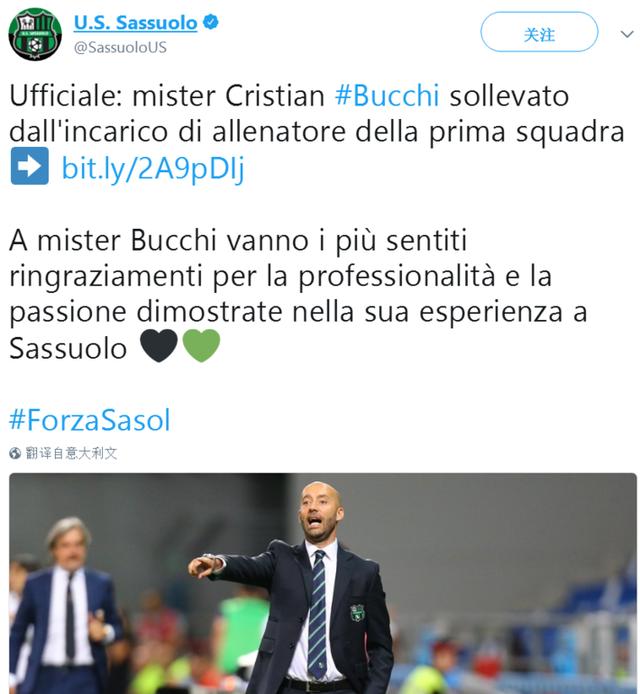
Task: Open the #Bucchi hashtag
Action: [x=387, y=95]
